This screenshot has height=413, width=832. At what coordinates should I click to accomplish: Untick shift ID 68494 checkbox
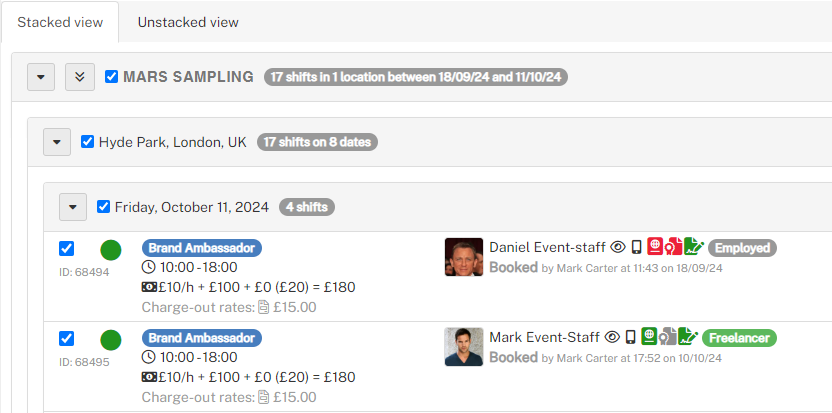tap(66, 248)
